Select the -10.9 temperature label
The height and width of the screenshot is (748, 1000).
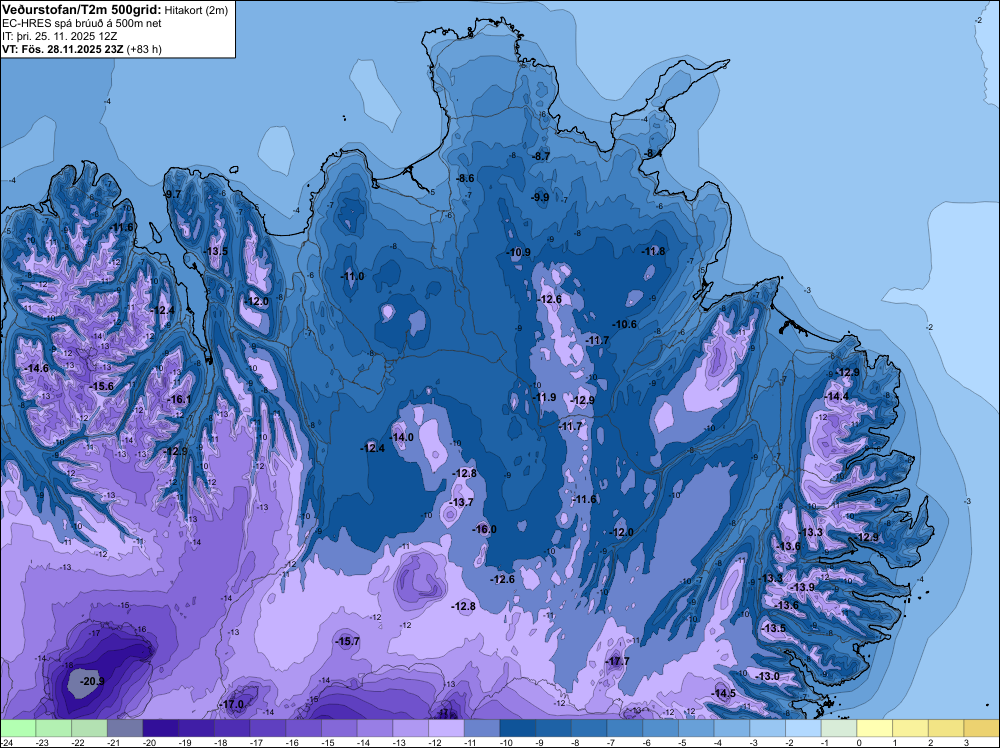coord(518,252)
